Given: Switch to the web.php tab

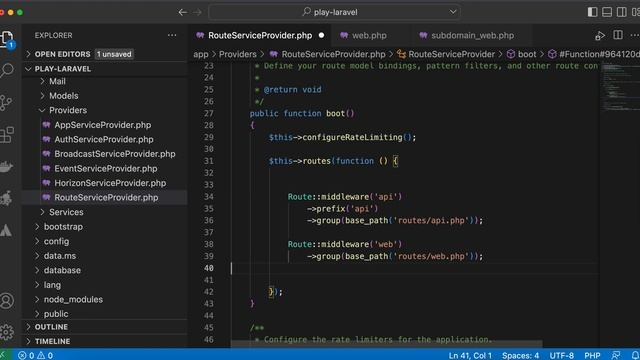Looking at the screenshot, I should coord(369,36).
